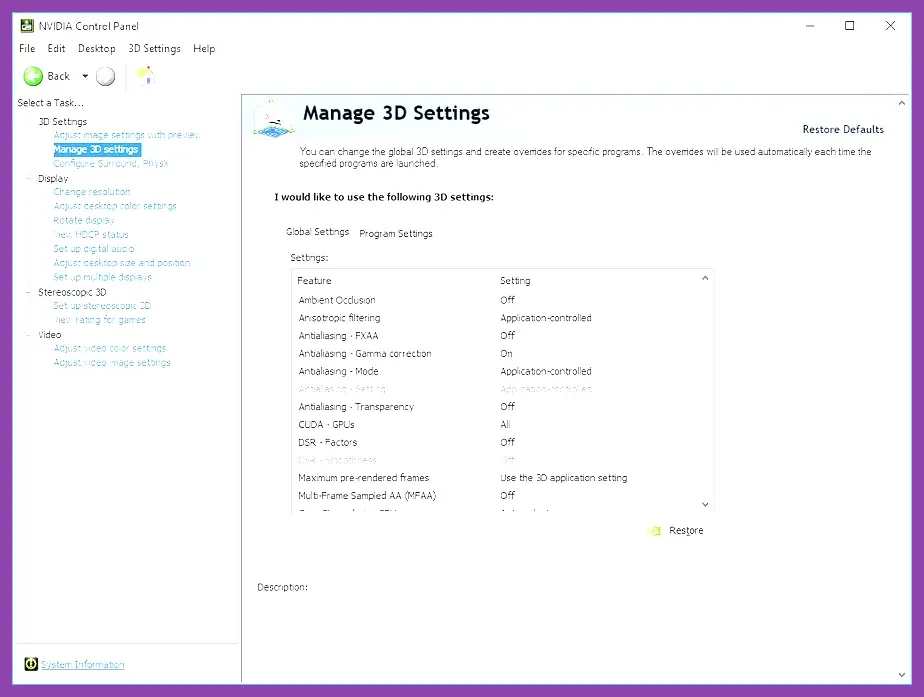This screenshot has height=697, width=924.
Task: Click the Gamma correction 'On' value
Action: tap(506, 354)
